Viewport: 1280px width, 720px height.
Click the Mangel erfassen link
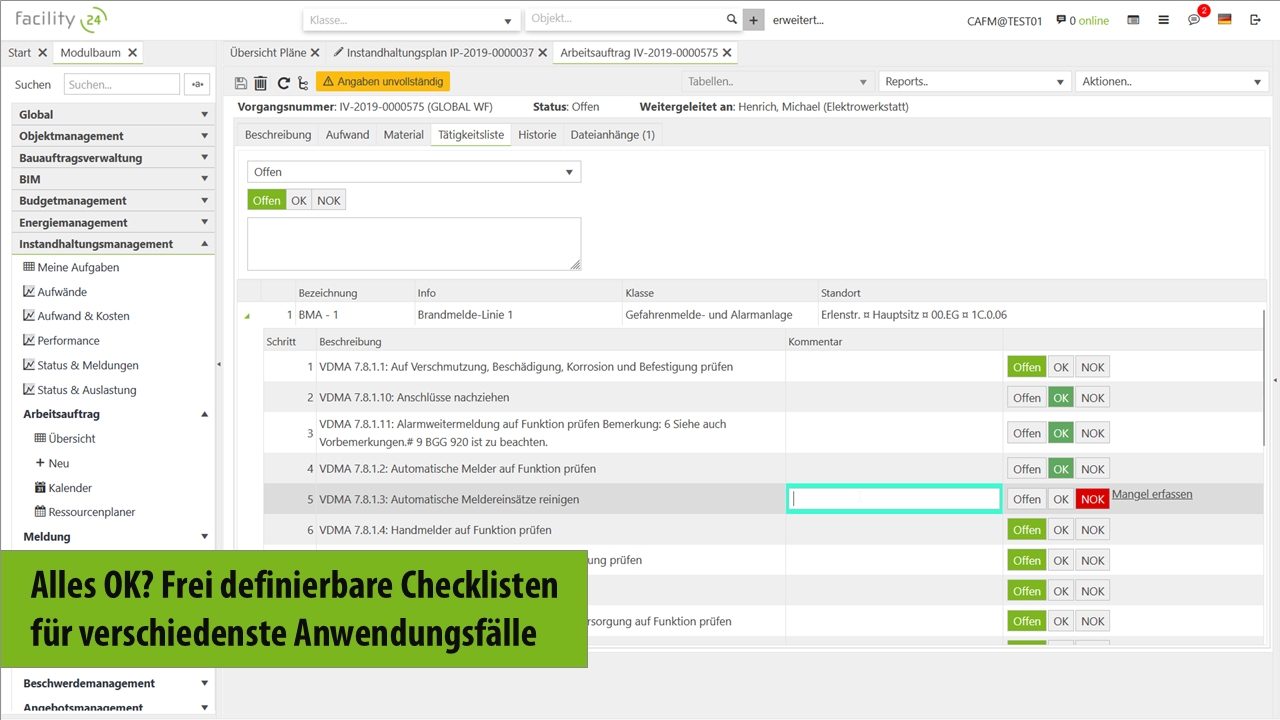tap(1152, 494)
